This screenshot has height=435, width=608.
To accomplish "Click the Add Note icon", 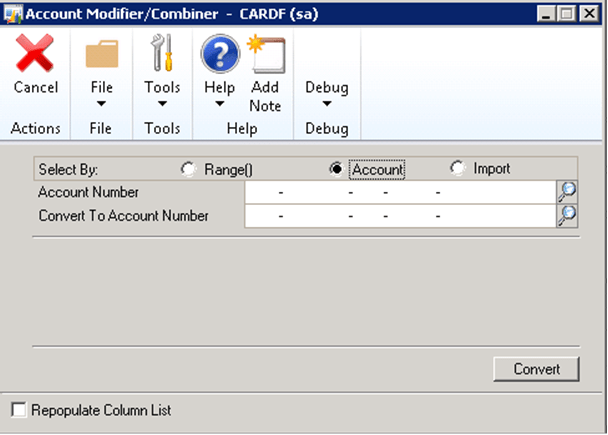I will pyautogui.click(x=265, y=53).
